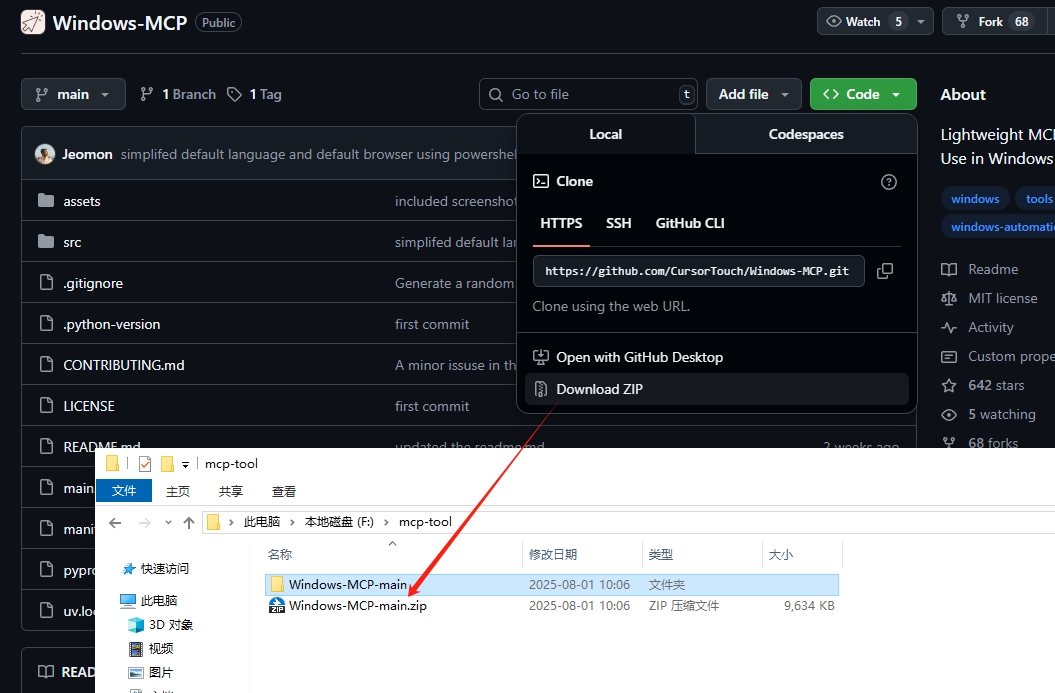Click the Activity pulse icon

coord(949,328)
